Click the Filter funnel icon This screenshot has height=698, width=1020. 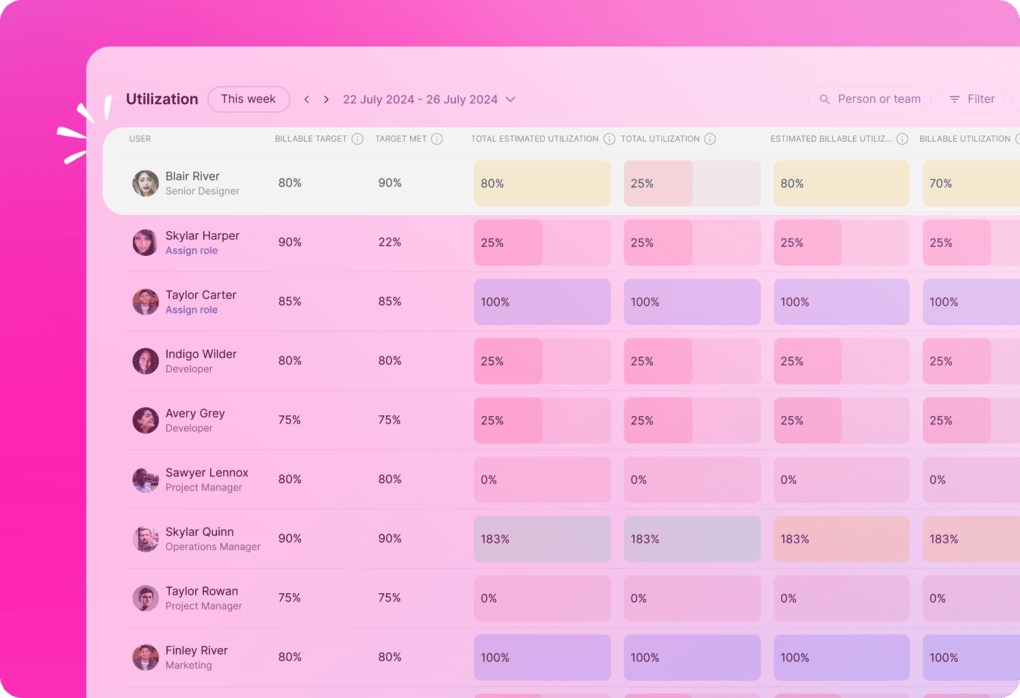956,98
